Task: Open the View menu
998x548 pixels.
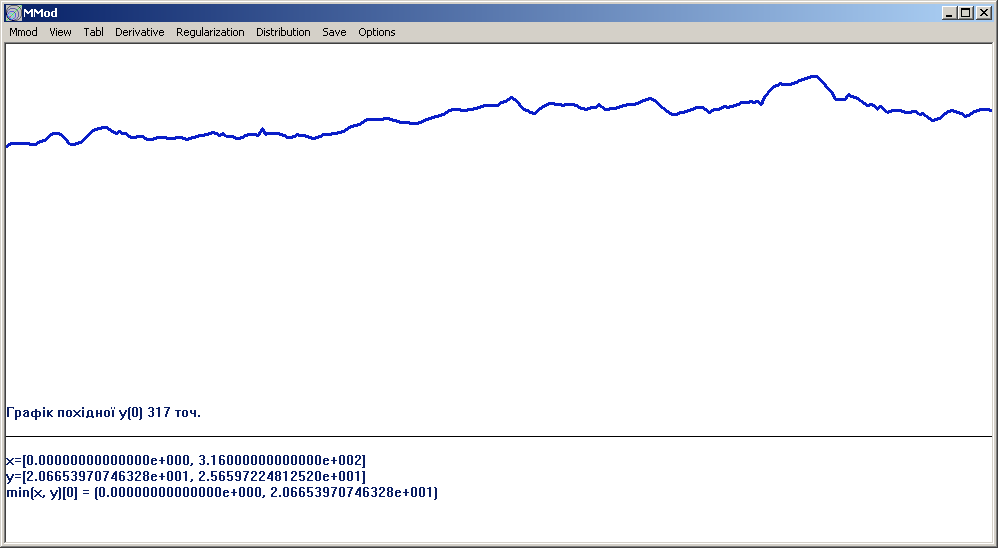Action: point(60,32)
